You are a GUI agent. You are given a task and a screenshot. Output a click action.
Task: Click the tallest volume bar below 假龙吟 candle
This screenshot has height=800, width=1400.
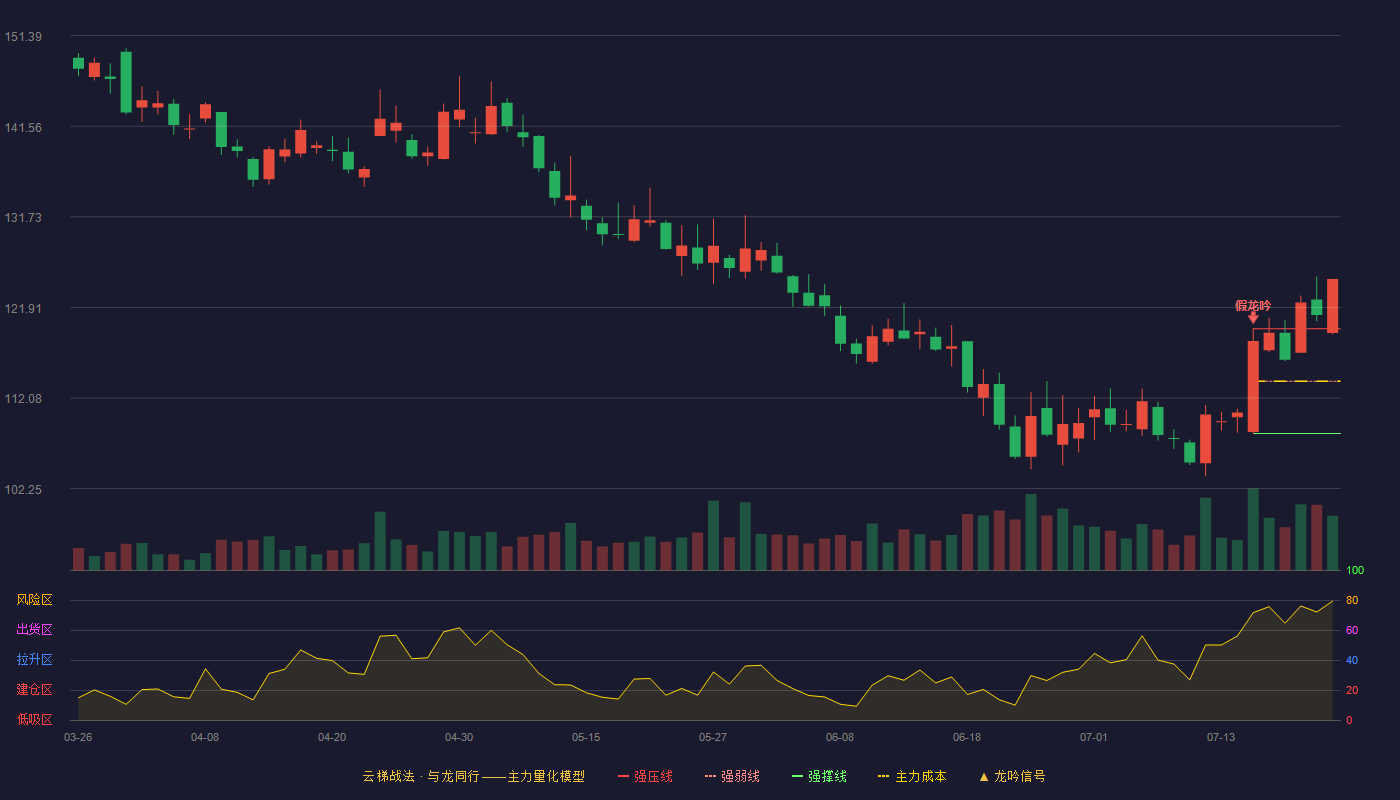coord(1253,529)
